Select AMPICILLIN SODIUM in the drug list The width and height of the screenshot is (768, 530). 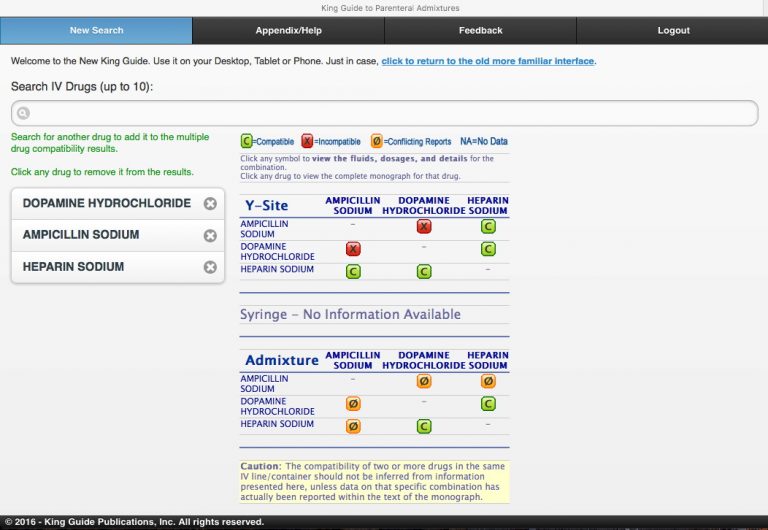81,235
